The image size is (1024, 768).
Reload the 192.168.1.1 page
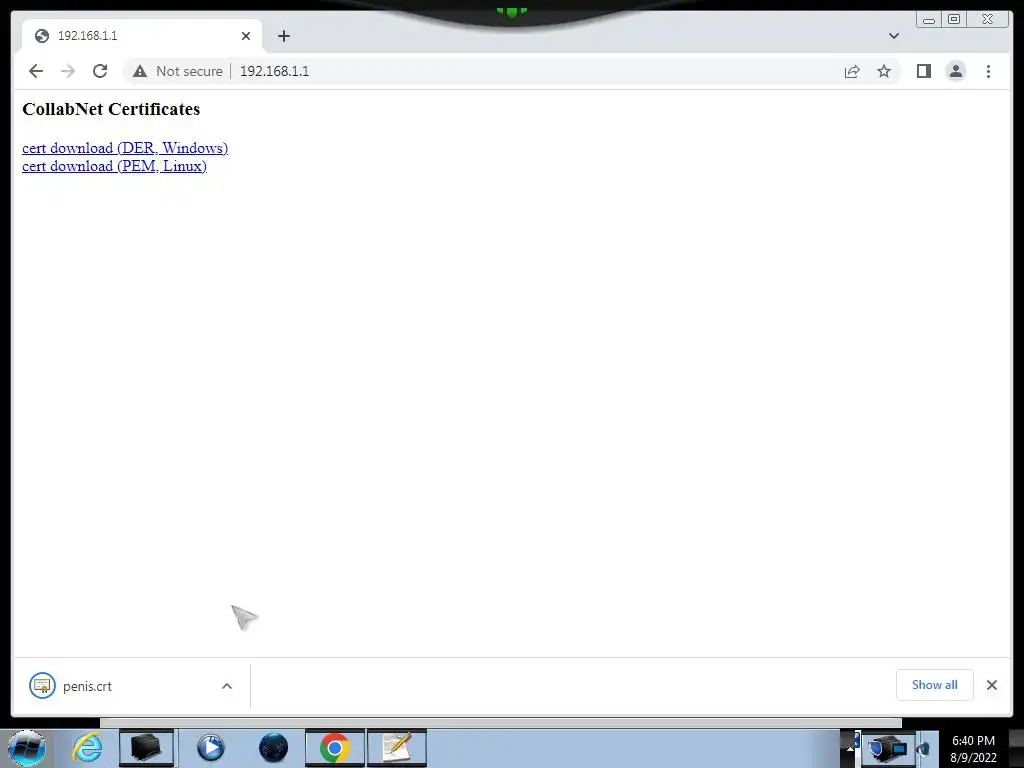tap(100, 71)
